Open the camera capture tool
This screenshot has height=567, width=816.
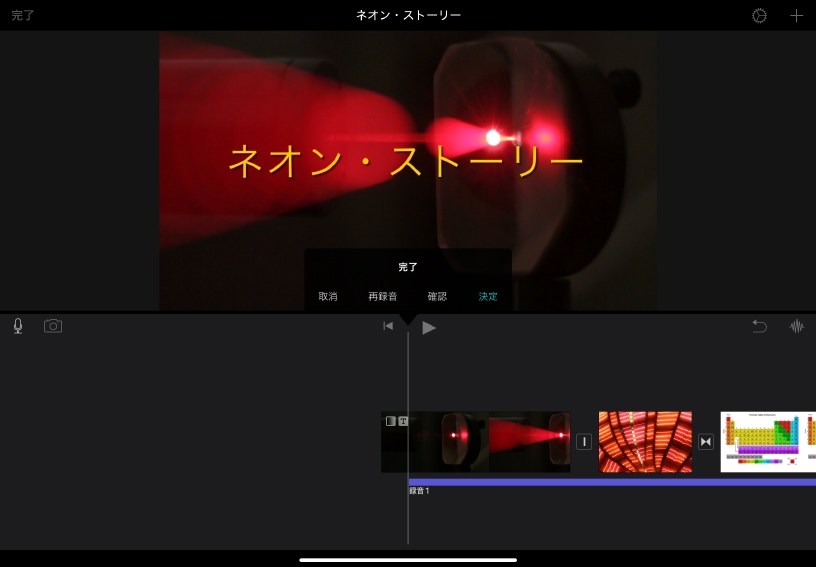(53, 326)
